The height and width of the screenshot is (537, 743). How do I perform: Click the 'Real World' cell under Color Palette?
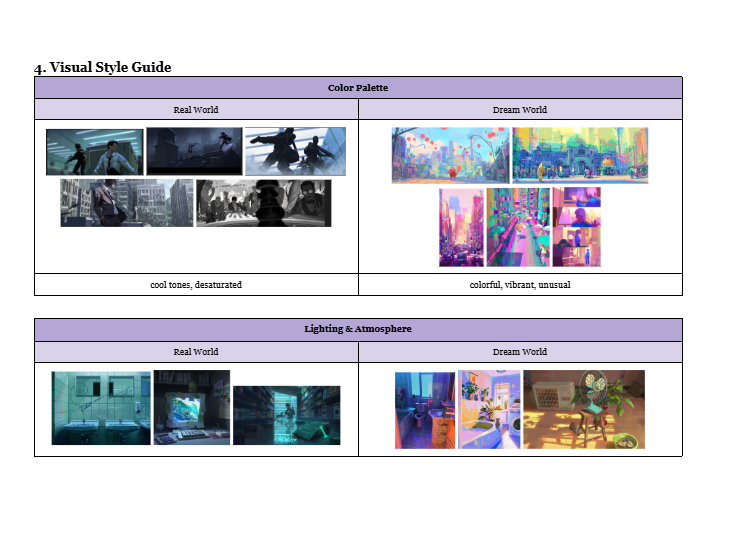196,109
